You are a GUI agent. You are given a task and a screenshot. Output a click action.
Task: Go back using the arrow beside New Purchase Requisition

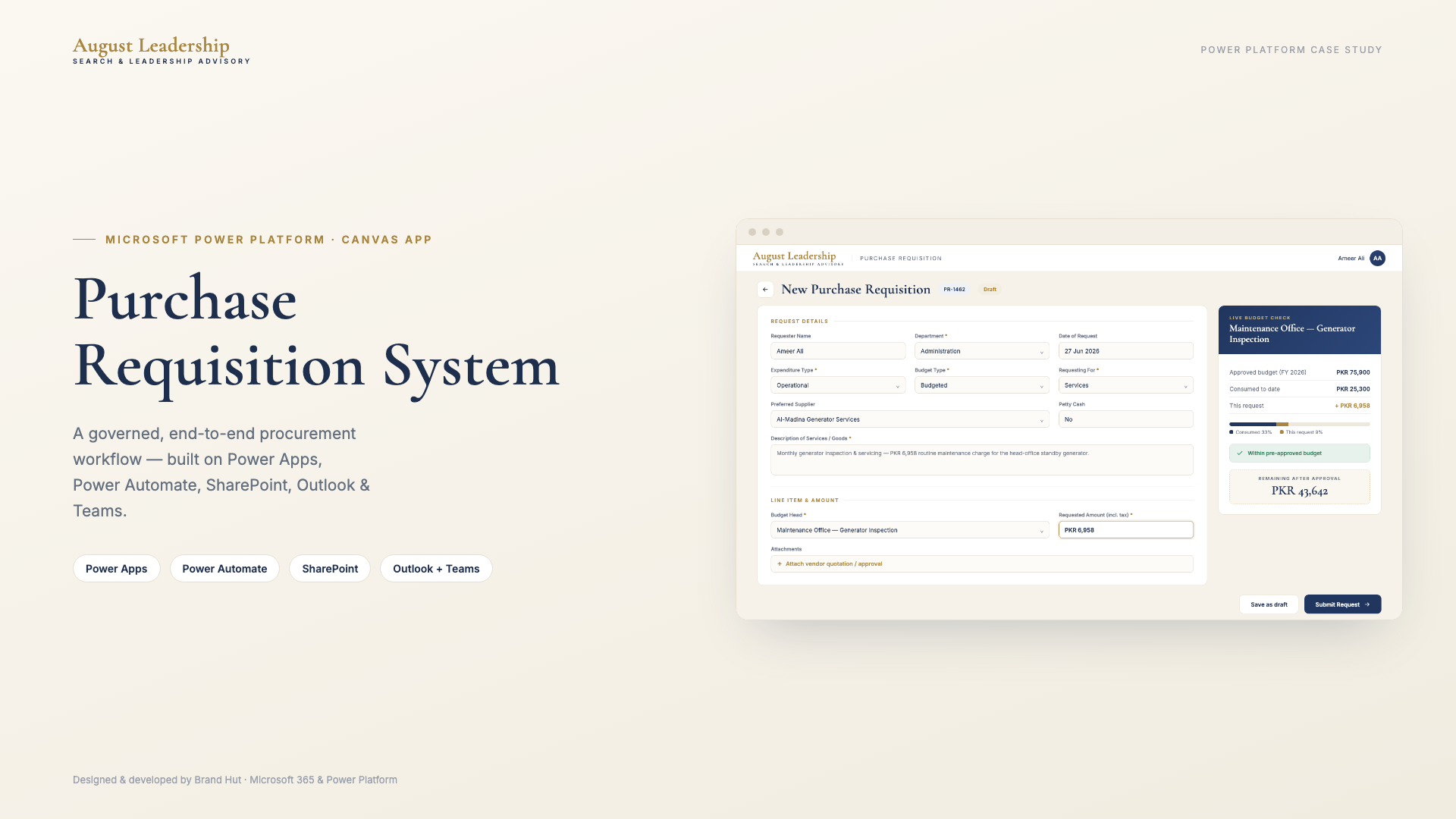pos(765,289)
